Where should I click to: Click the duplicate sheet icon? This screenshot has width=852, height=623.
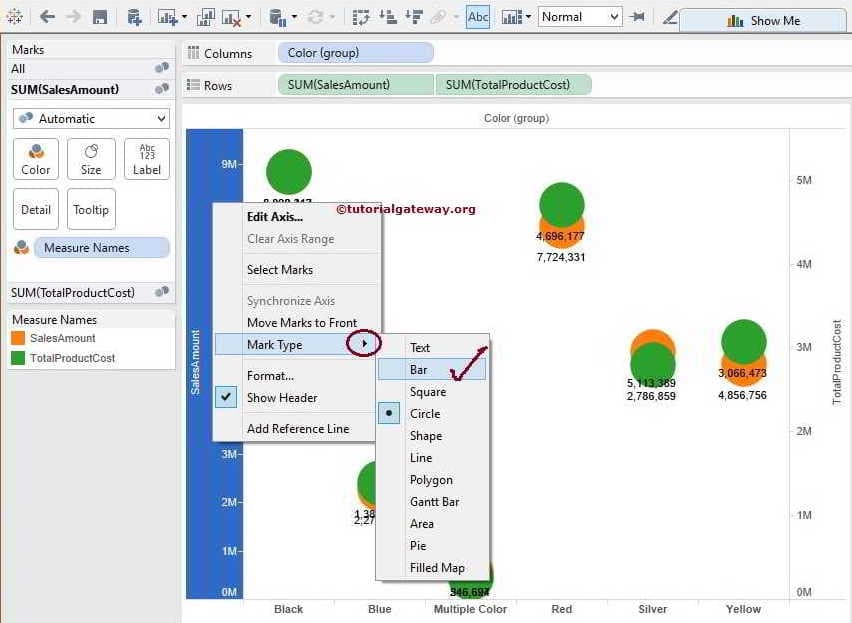[205, 18]
